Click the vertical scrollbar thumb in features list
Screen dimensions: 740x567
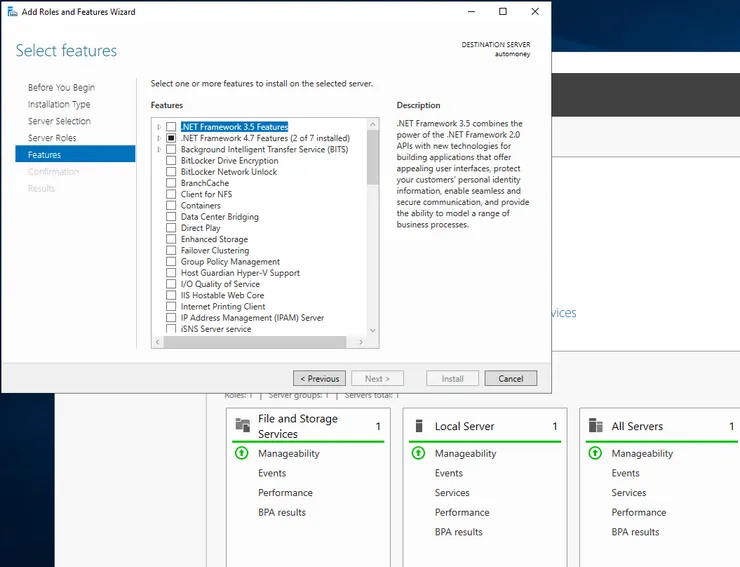pos(373,157)
